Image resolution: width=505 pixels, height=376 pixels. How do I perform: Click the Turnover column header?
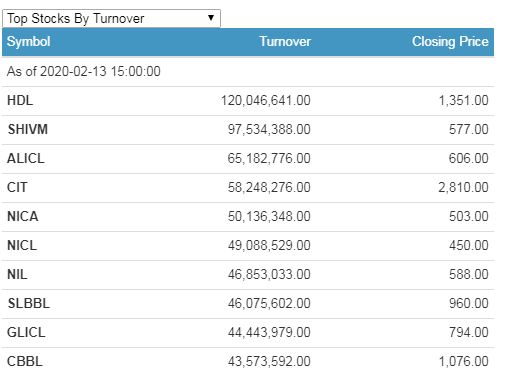pyautogui.click(x=285, y=42)
